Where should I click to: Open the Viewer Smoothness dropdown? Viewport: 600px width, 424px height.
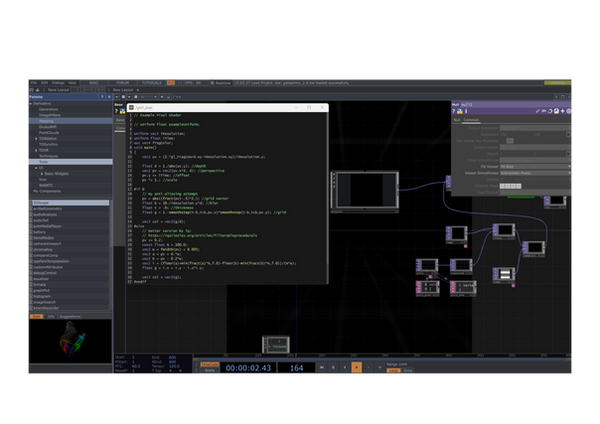tap(535, 173)
